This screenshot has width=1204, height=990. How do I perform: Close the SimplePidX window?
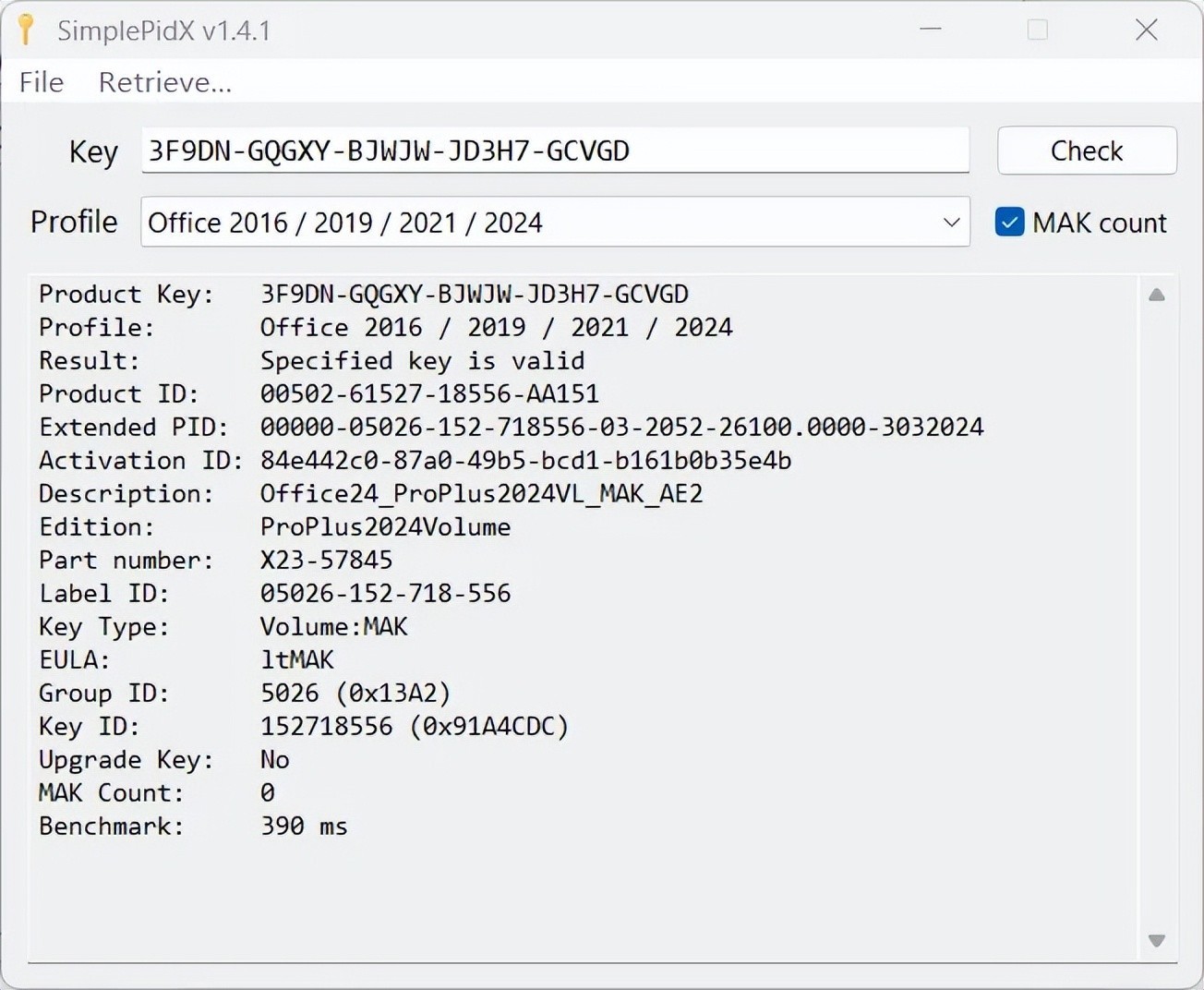pos(1146,30)
